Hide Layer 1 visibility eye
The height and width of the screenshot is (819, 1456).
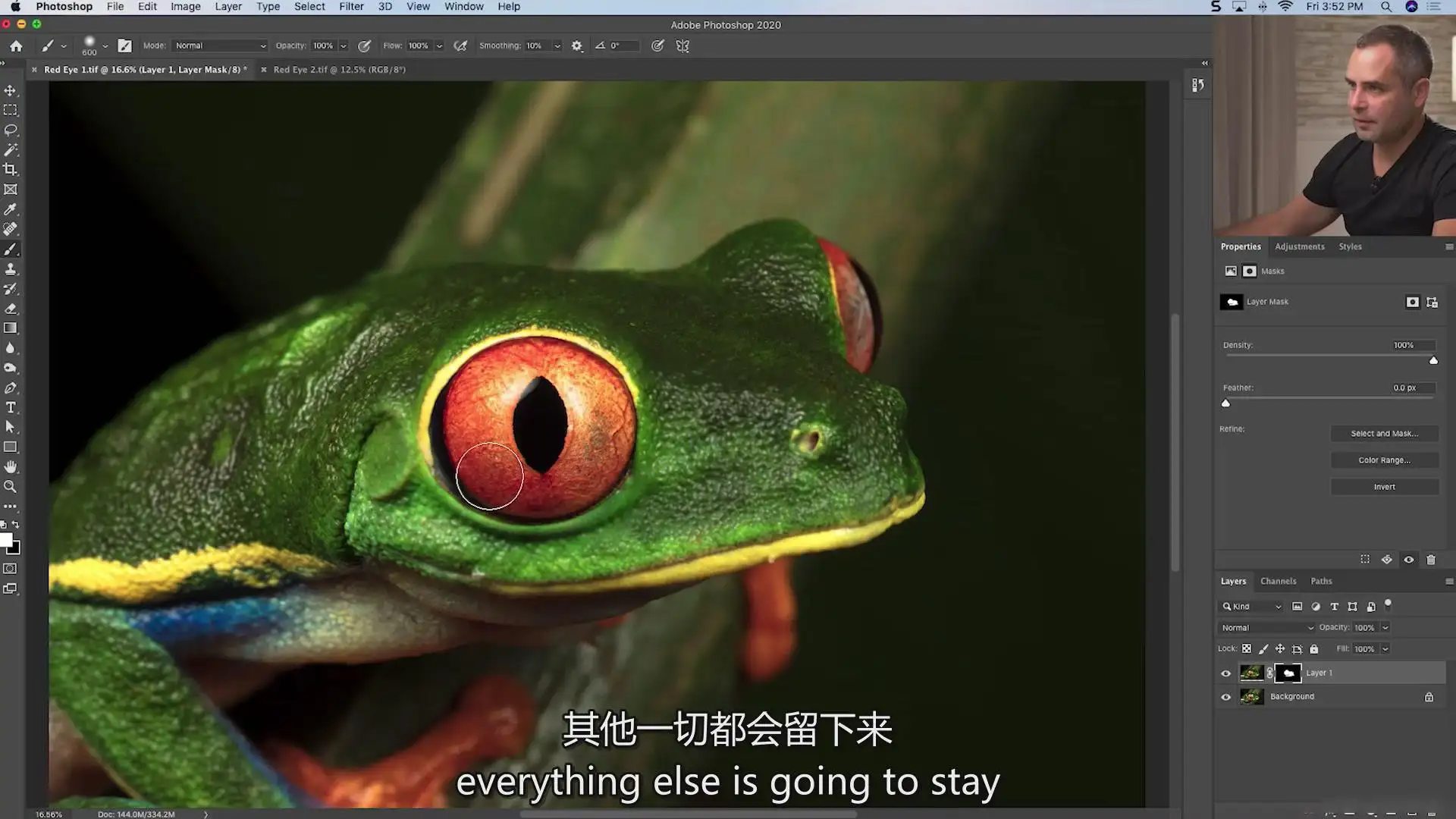coord(1225,673)
